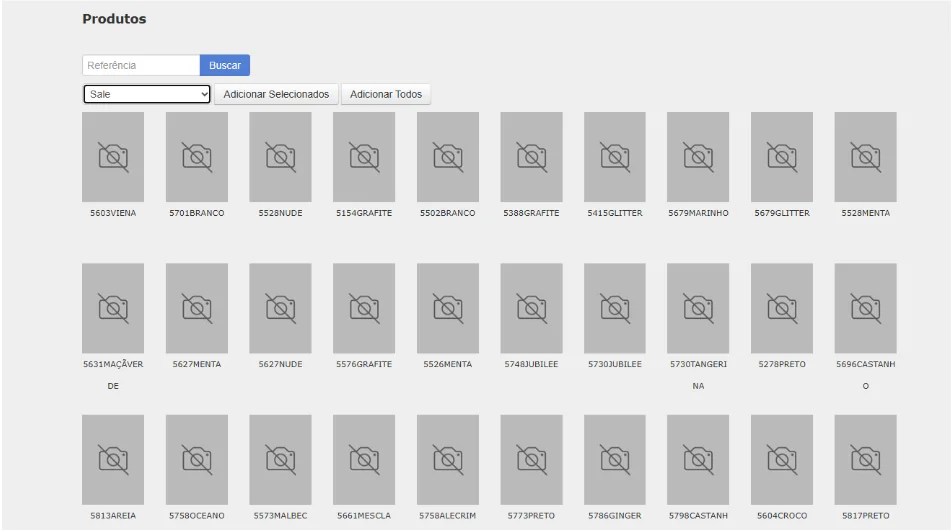Image resolution: width=951 pixels, height=531 pixels.
Task: Select product thumbnail 5730TANGERINA
Action: coord(698,308)
